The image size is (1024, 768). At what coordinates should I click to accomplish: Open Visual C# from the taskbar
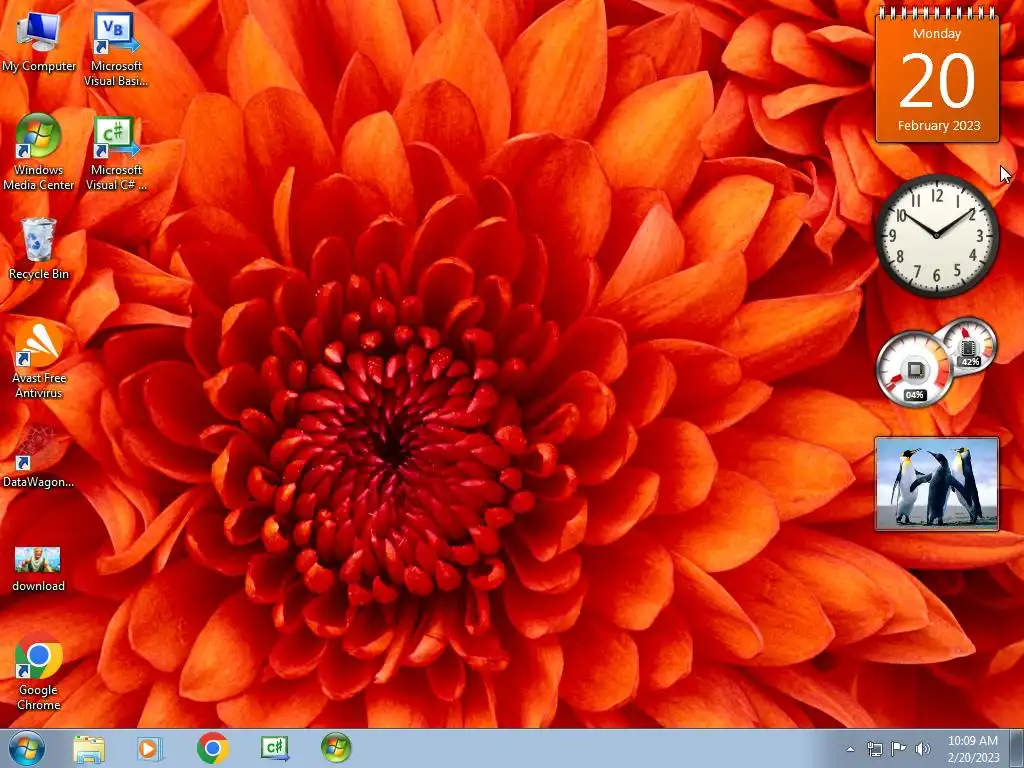pyautogui.click(x=275, y=748)
